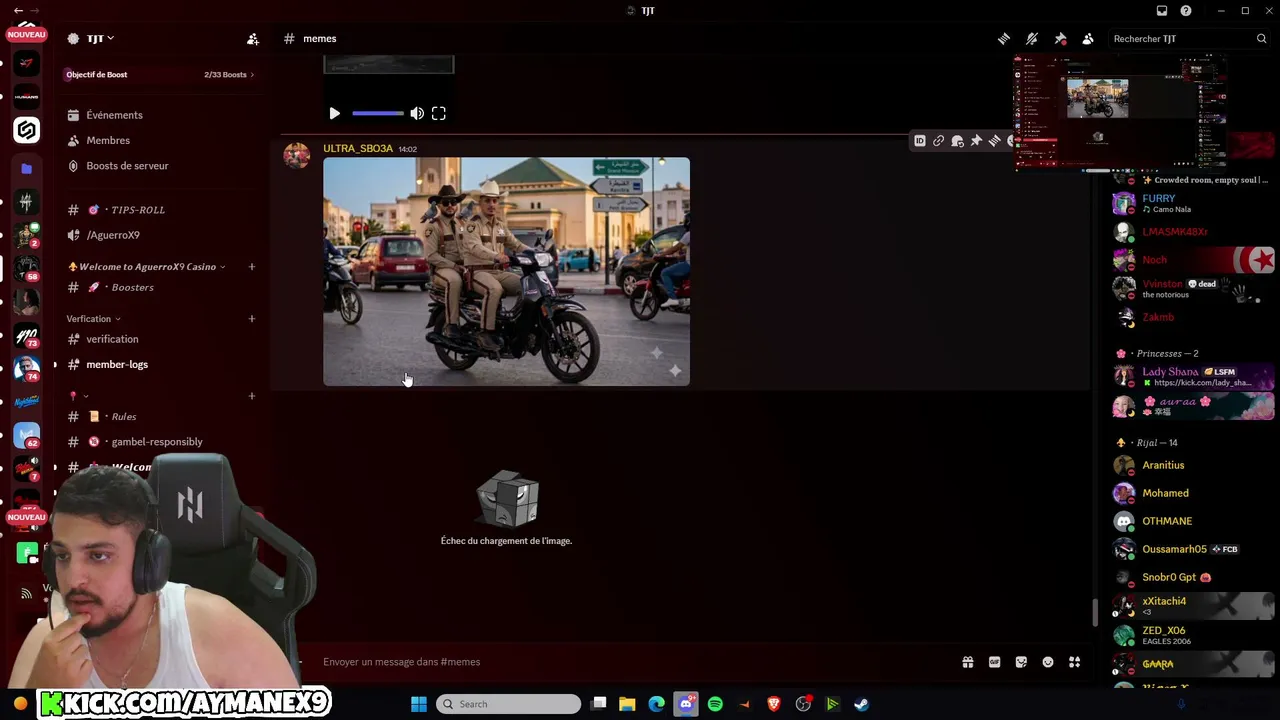The width and height of the screenshot is (1280, 720).
Task: Play the video attachment
Action: pyautogui.click(x=335, y=114)
